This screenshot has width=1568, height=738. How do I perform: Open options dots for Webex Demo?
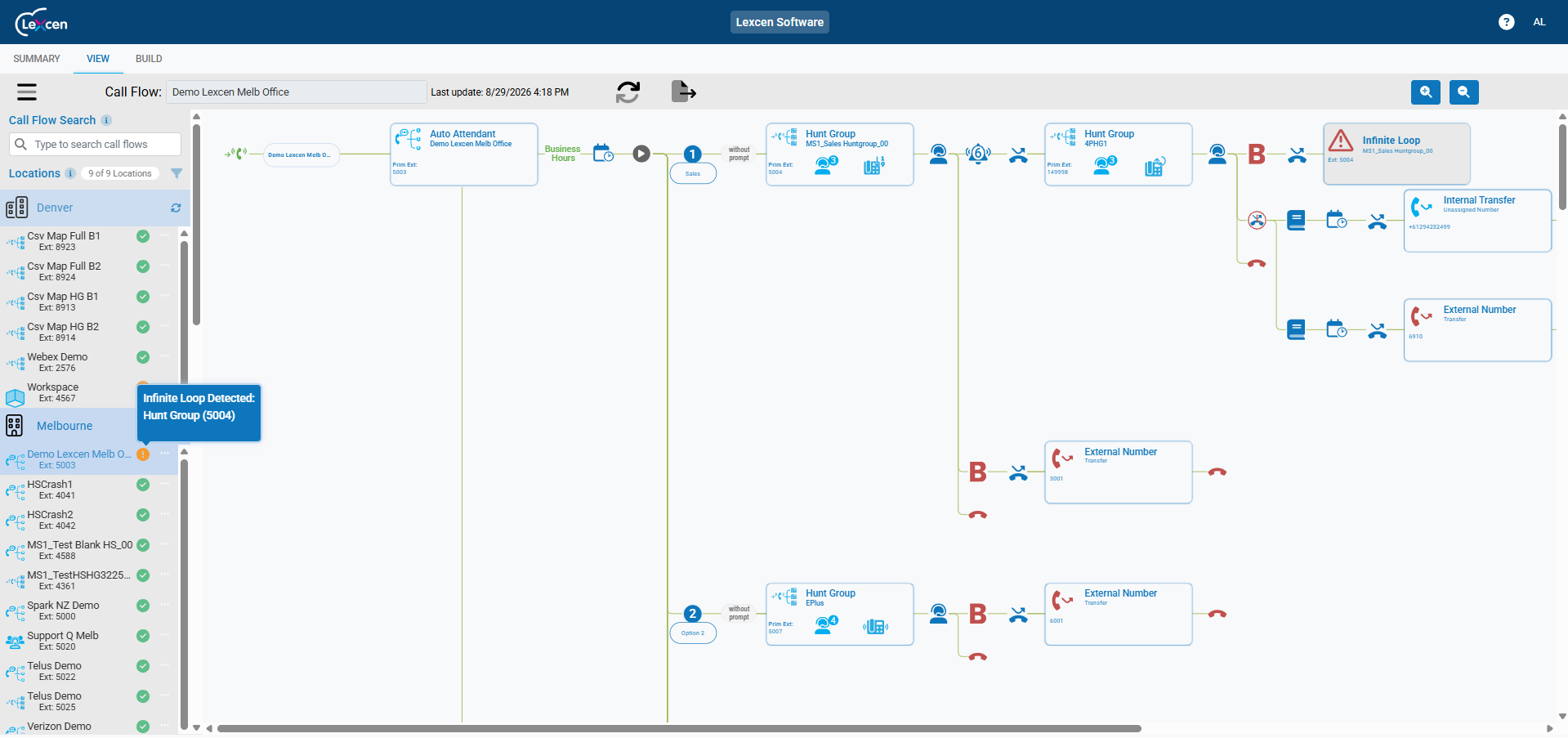165,356
